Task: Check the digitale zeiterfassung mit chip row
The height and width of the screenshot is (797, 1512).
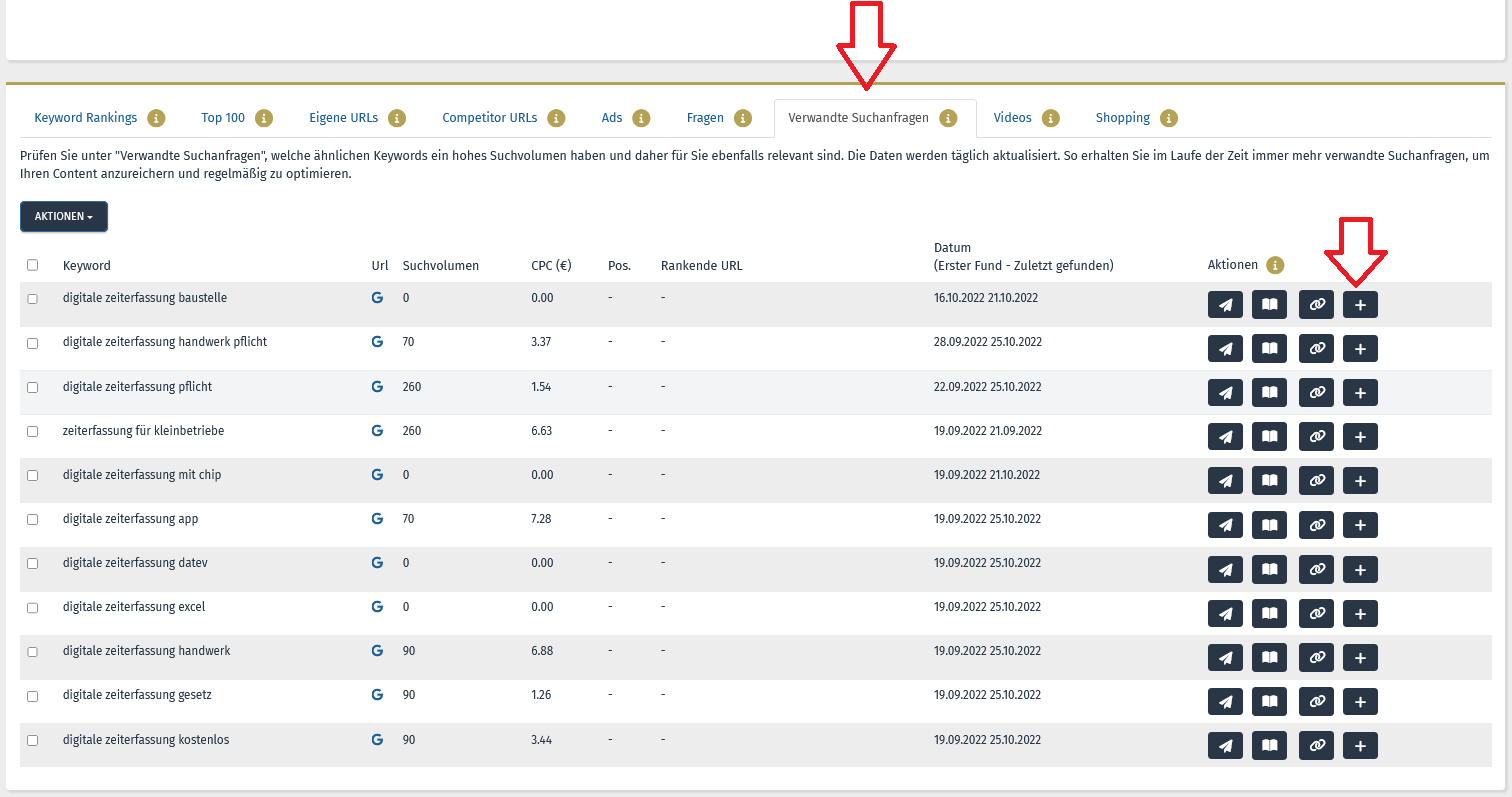Action: pos(33,475)
